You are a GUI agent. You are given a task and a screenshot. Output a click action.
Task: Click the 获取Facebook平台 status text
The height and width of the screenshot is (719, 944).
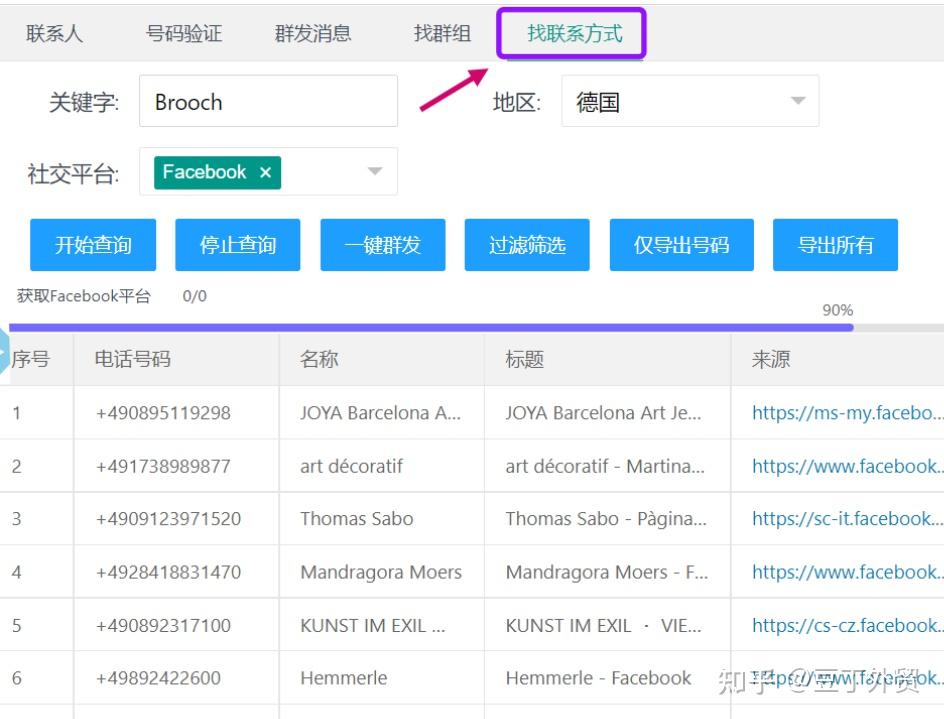pyautogui.click(x=84, y=296)
